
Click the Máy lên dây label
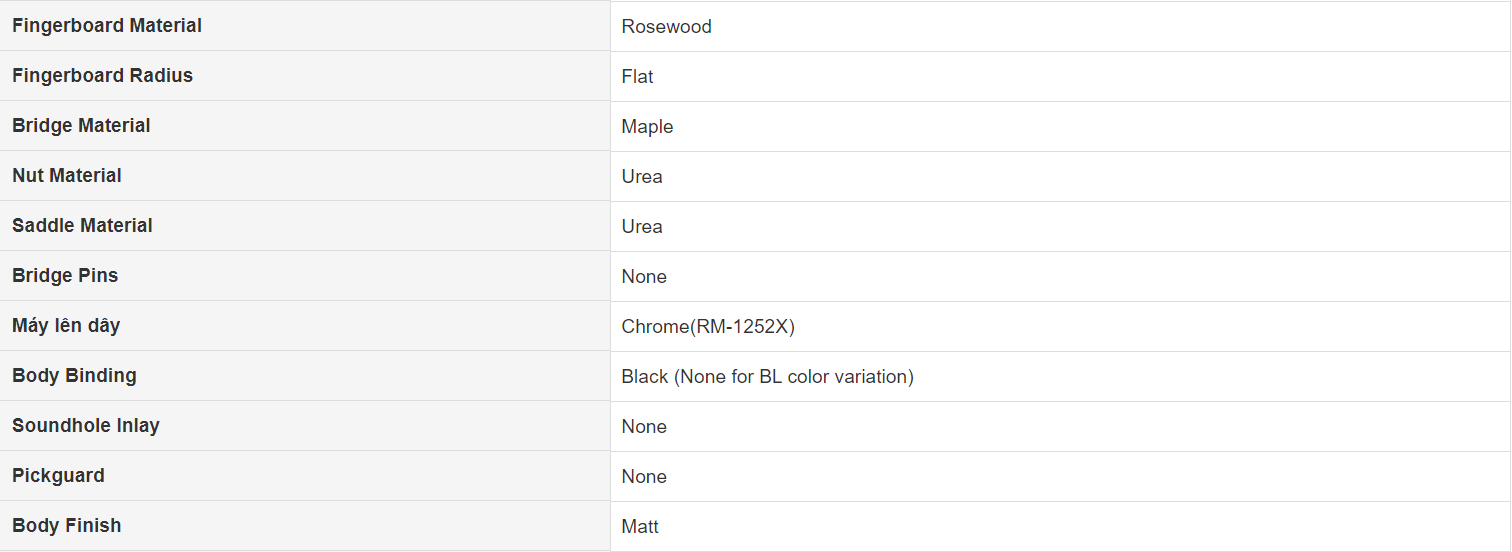(66, 326)
